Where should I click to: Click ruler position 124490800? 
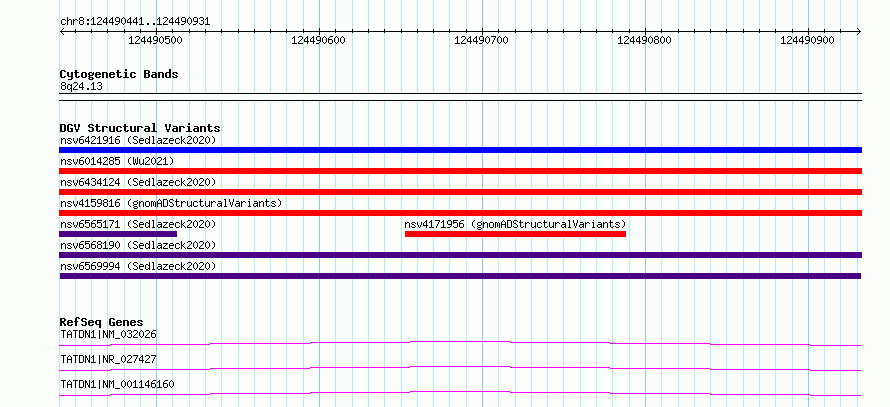[644, 40]
